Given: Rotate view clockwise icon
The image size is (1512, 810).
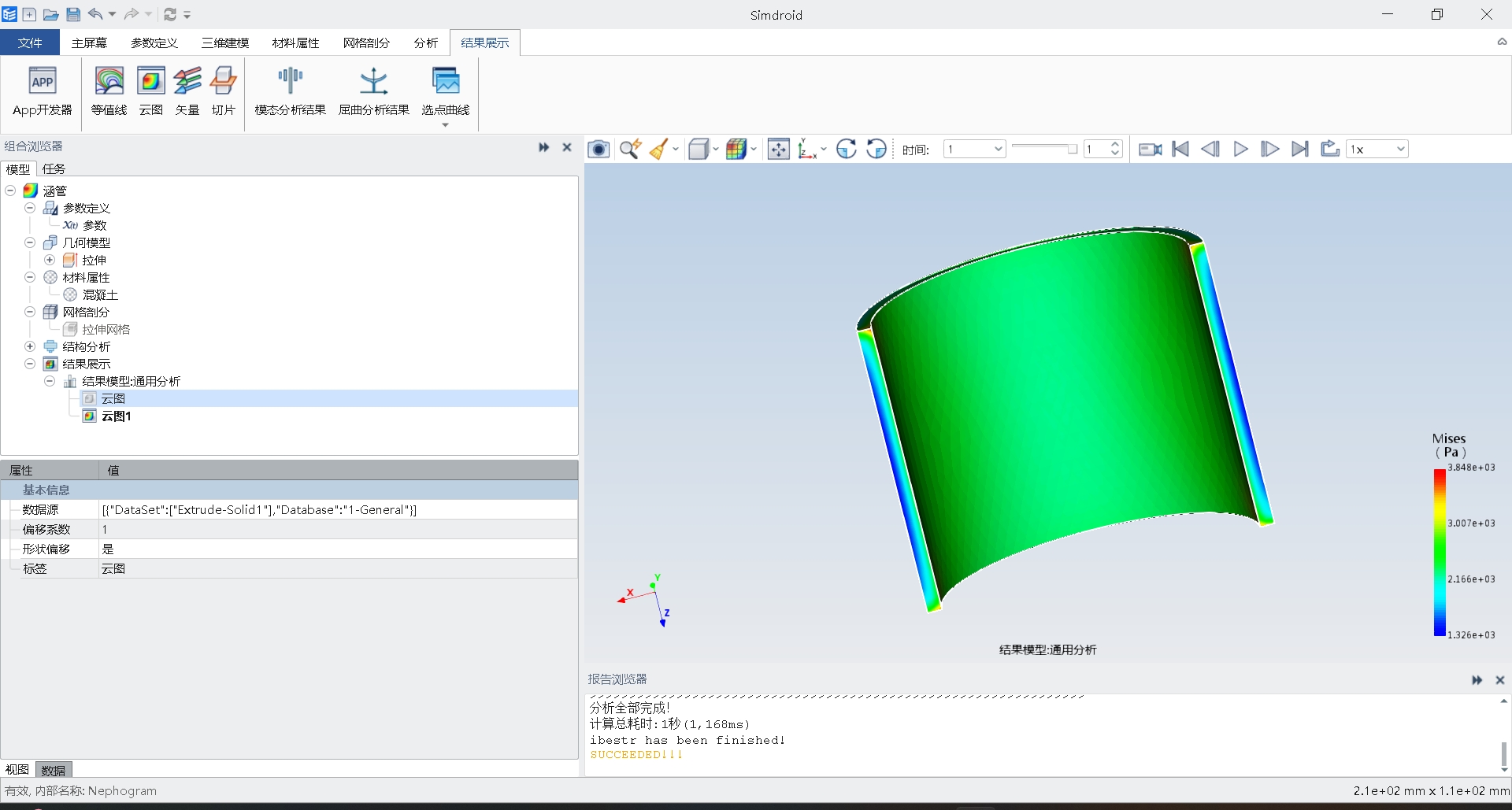Looking at the screenshot, I should pyautogui.click(x=847, y=149).
